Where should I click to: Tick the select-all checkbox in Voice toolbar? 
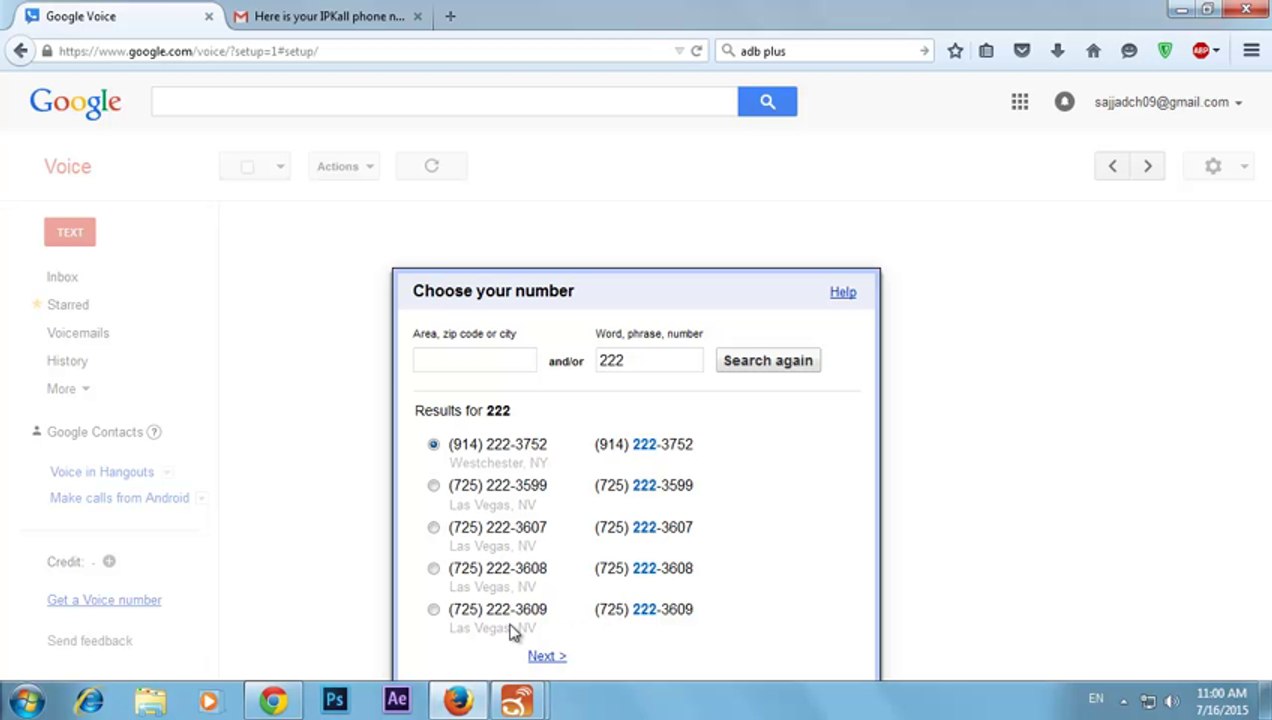pos(248,167)
